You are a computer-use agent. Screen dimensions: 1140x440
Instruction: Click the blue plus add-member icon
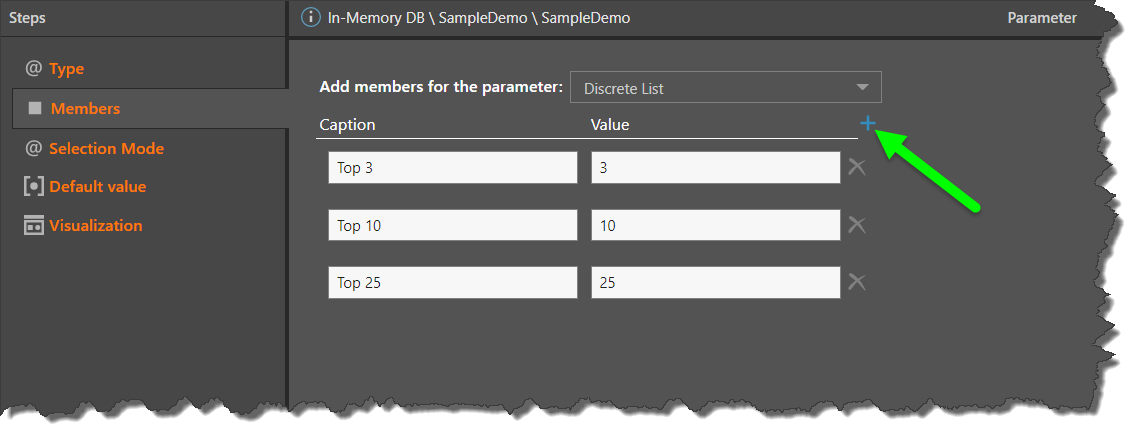(x=867, y=123)
